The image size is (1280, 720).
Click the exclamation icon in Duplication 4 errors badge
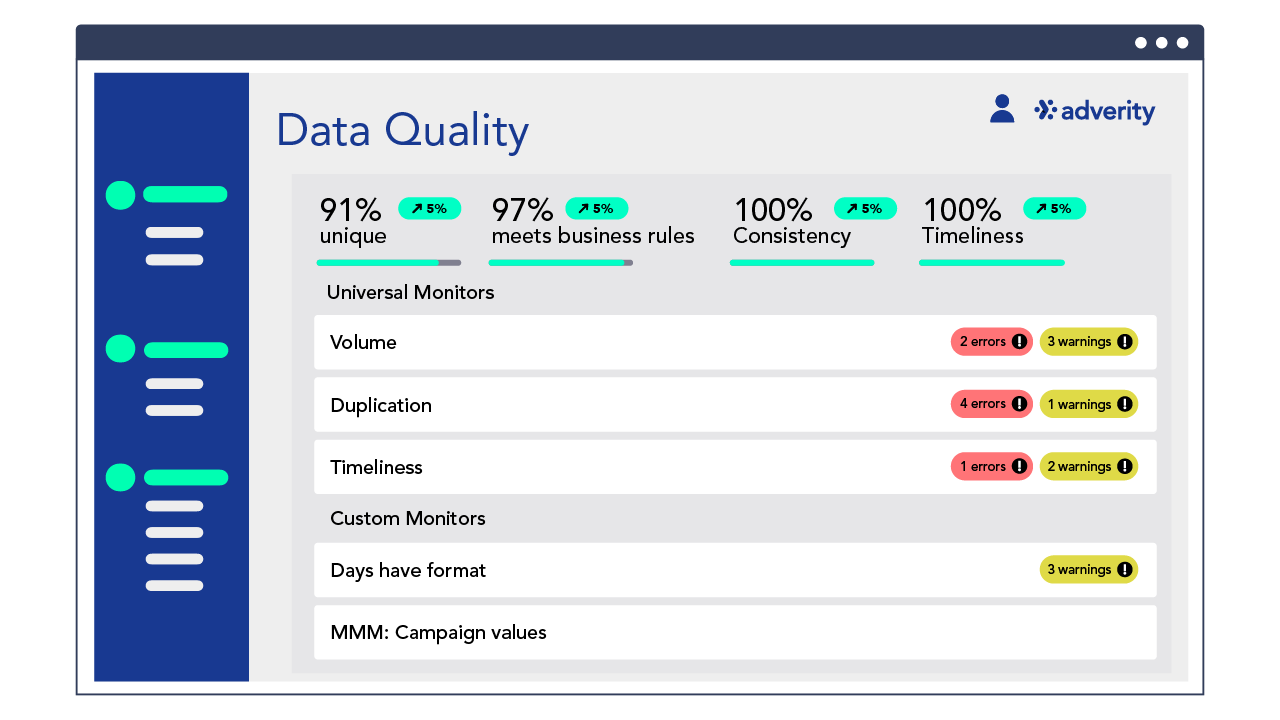click(1019, 404)
